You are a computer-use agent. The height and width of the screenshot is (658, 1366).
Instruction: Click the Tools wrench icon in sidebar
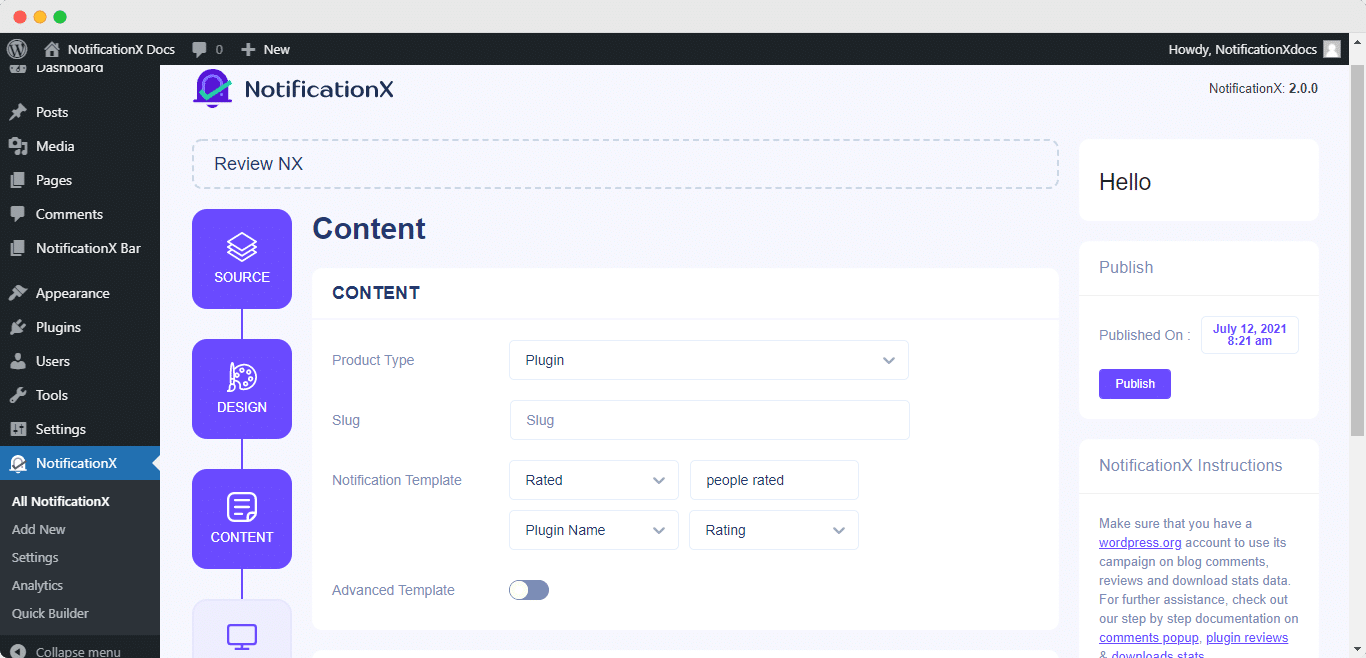(x=17, y=395)
